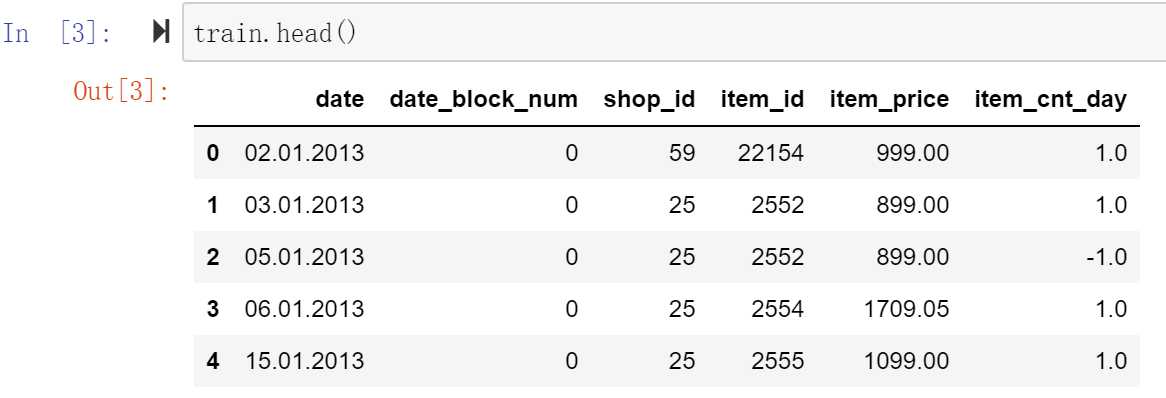Click the shop_id column header
Image resolution: width=1166 pixels, height=398 pixels.
pyautogui.click(x=649, y=100)
